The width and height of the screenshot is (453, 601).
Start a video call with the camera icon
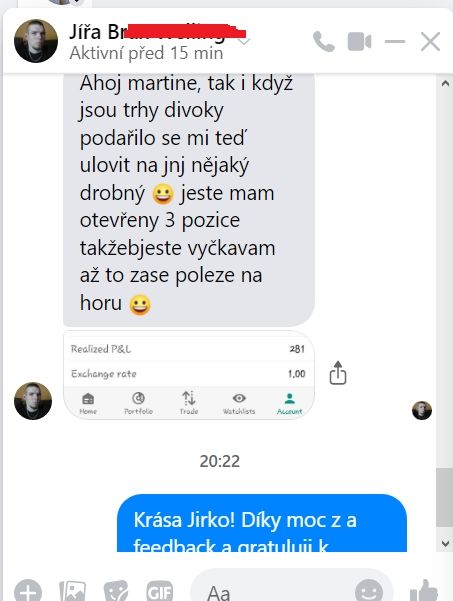pyautogui.click(x=359, y=41)
